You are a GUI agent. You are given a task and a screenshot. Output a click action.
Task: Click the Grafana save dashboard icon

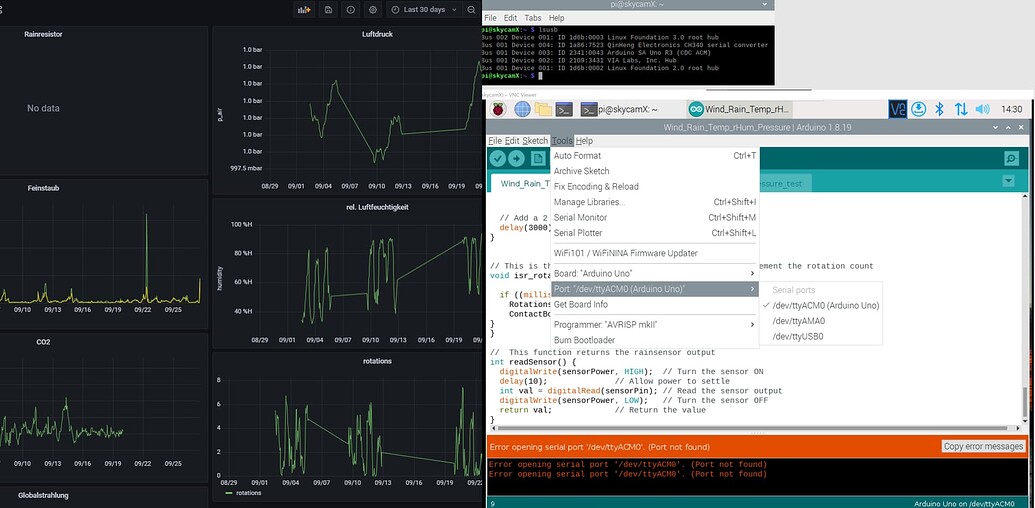click(328, 10)
